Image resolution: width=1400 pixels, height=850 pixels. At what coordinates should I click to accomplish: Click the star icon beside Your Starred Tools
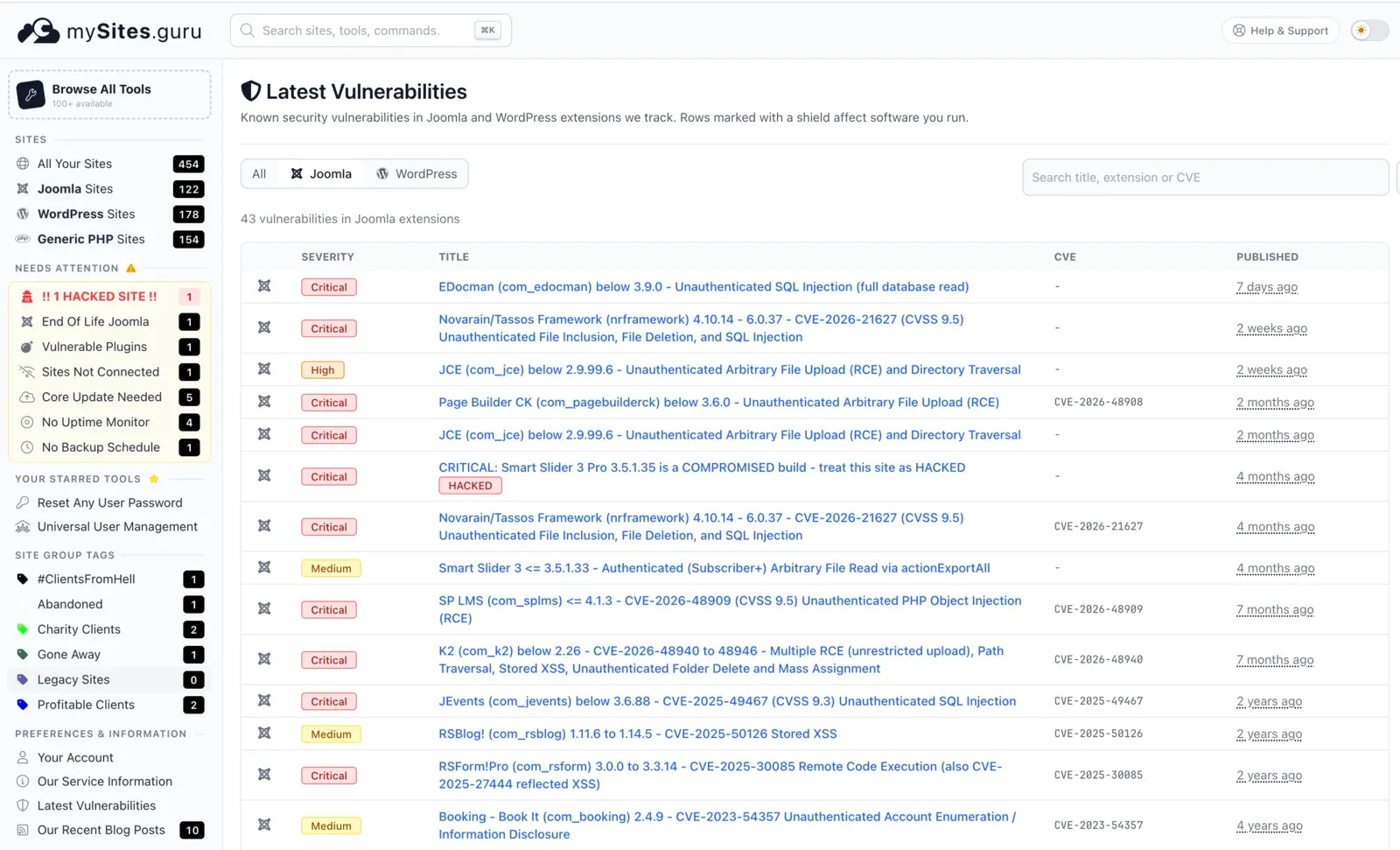click(154, 479)
